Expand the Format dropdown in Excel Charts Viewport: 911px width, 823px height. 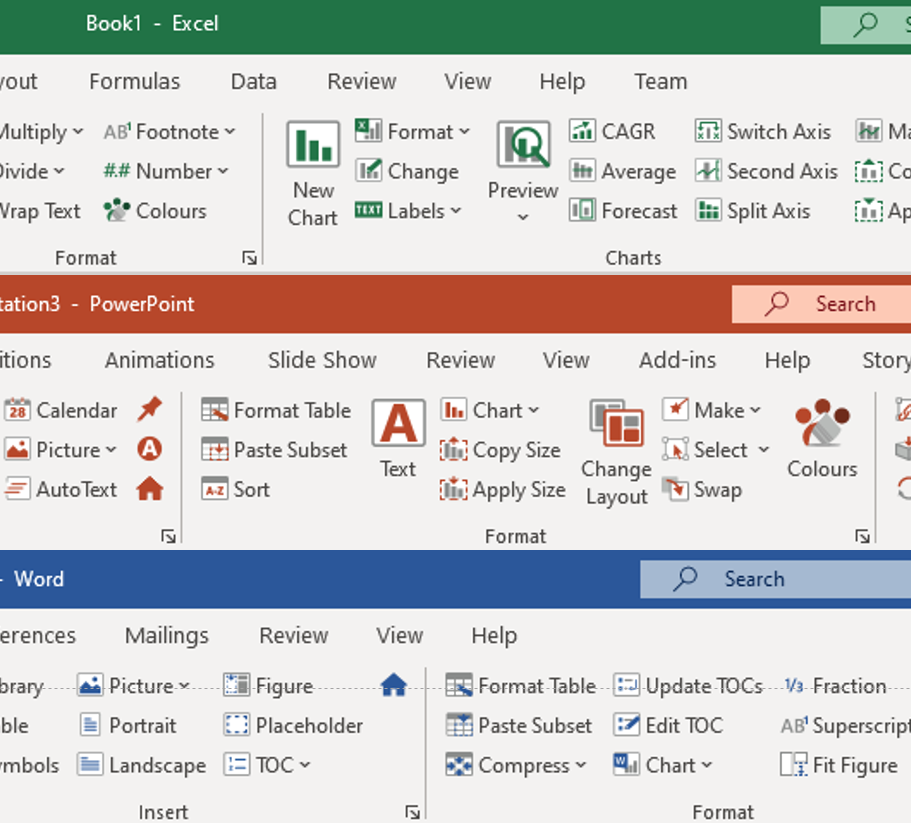click(464, 131)
